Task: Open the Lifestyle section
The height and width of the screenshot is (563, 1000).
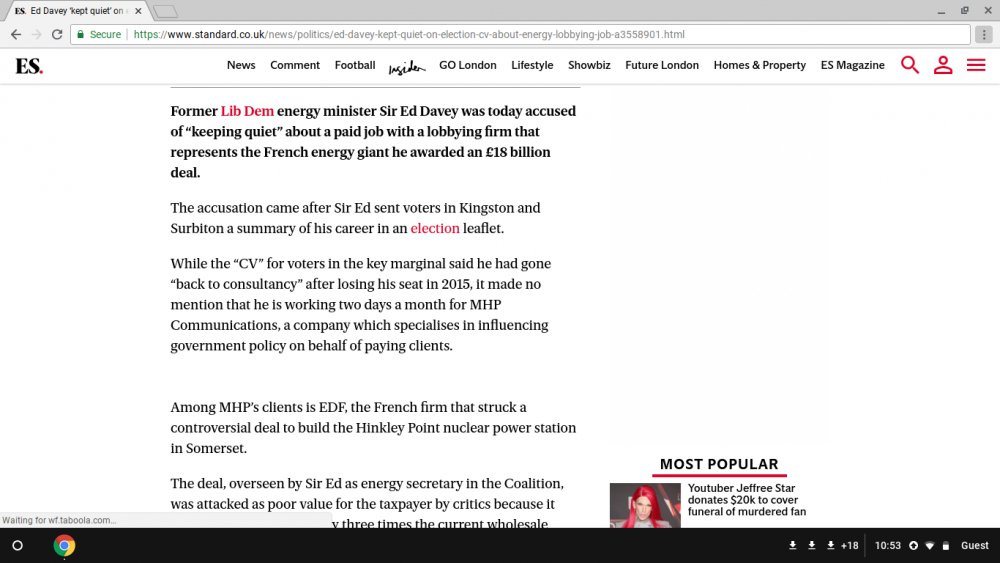Action: [532, 65]
